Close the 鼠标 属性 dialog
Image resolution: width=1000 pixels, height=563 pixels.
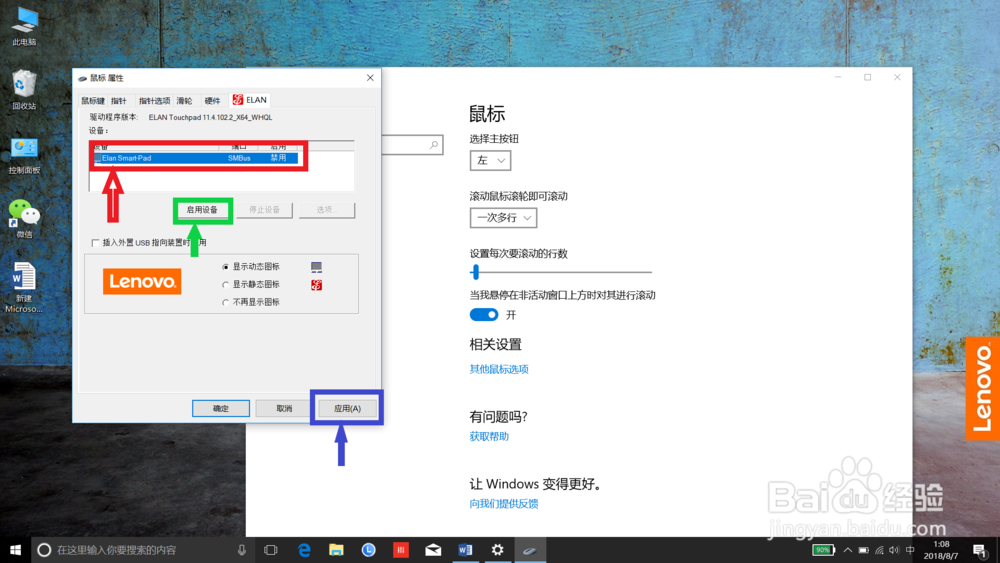click(370, 78)
